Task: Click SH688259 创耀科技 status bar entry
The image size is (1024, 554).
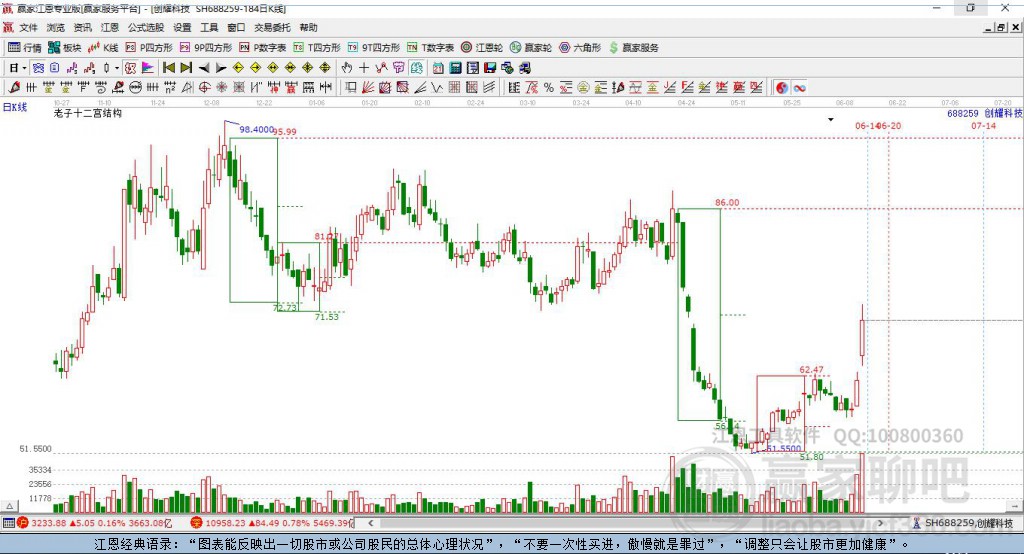Action: (x=963, y=523)
